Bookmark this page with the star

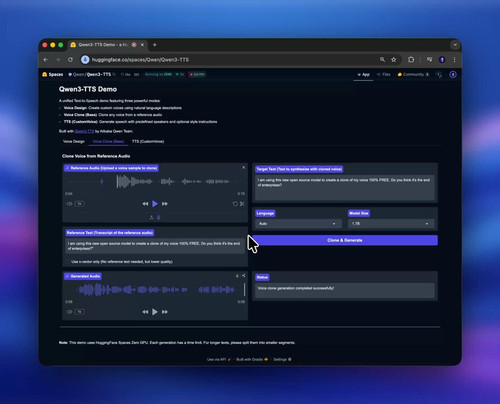pos(394,60)
